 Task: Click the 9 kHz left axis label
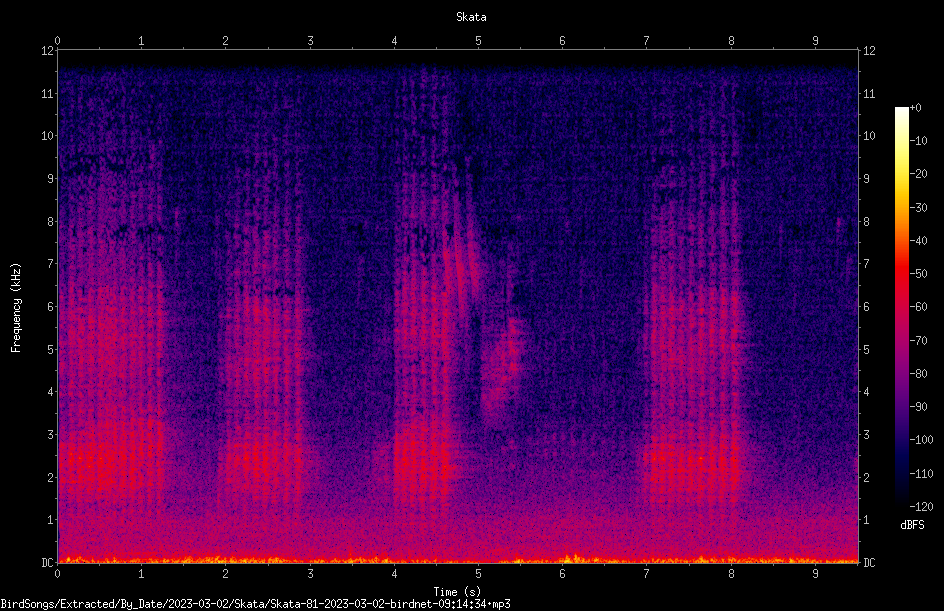click(x=51, y=178)
